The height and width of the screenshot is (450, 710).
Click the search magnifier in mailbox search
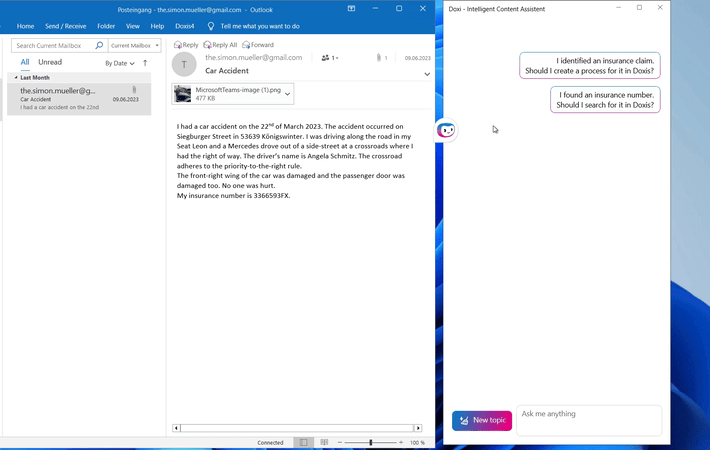click(x=99, y=46)
